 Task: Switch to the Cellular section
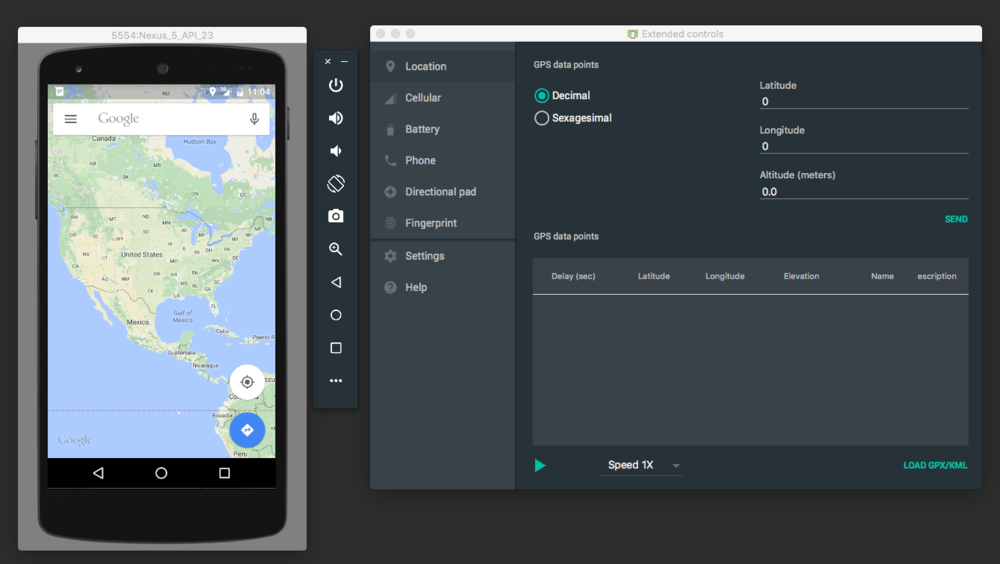[423, 98]
